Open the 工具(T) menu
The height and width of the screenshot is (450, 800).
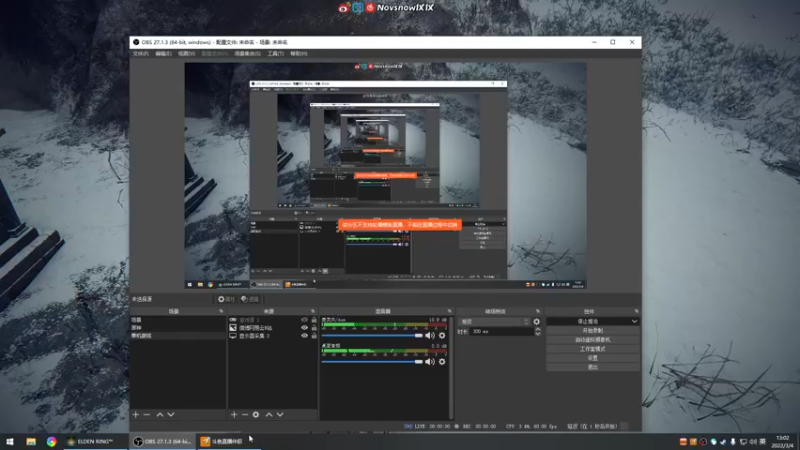(x=276, y=54)
